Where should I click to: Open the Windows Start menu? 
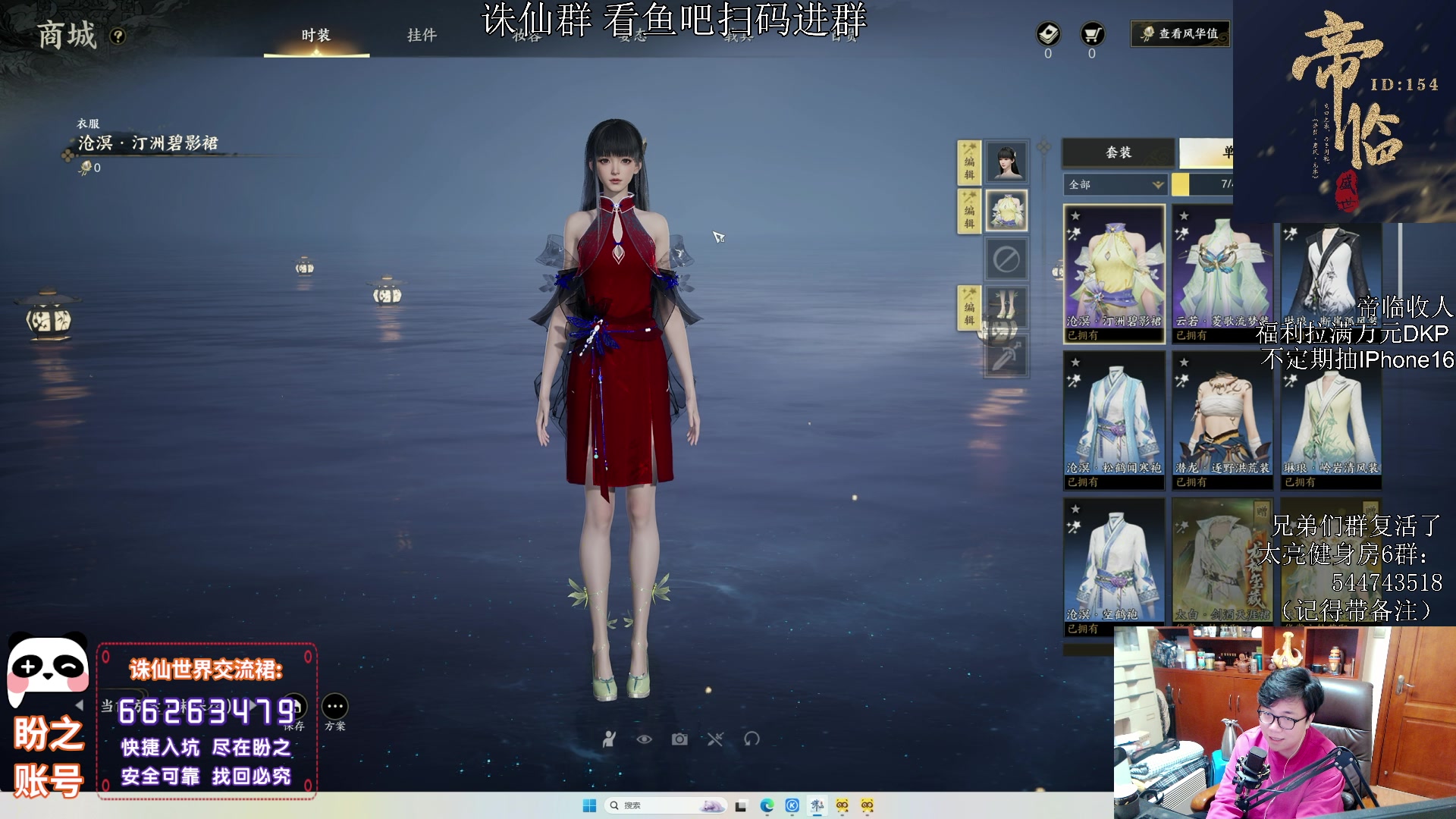coord(589,805)
